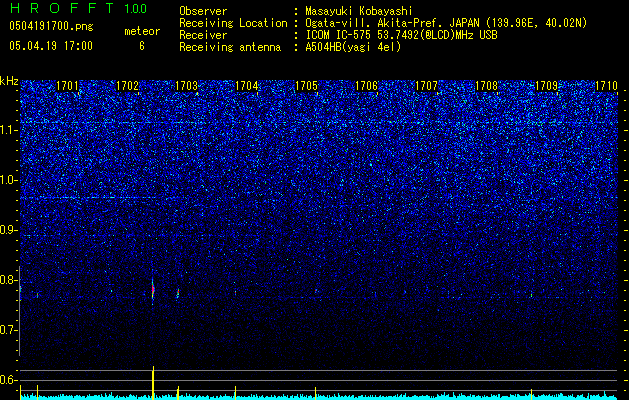This screenshot has width=629, height=400.
Task: Click the version number 1.0.0
Action: coord(135,8)
